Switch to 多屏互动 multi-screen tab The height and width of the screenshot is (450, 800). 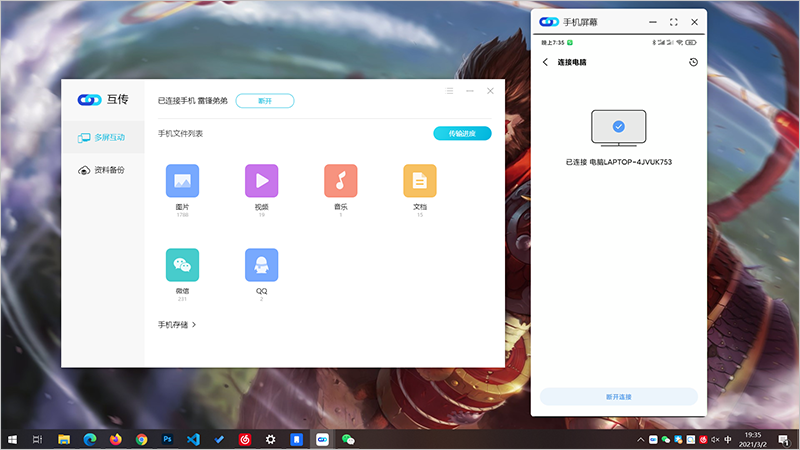(x=103, y=137)
